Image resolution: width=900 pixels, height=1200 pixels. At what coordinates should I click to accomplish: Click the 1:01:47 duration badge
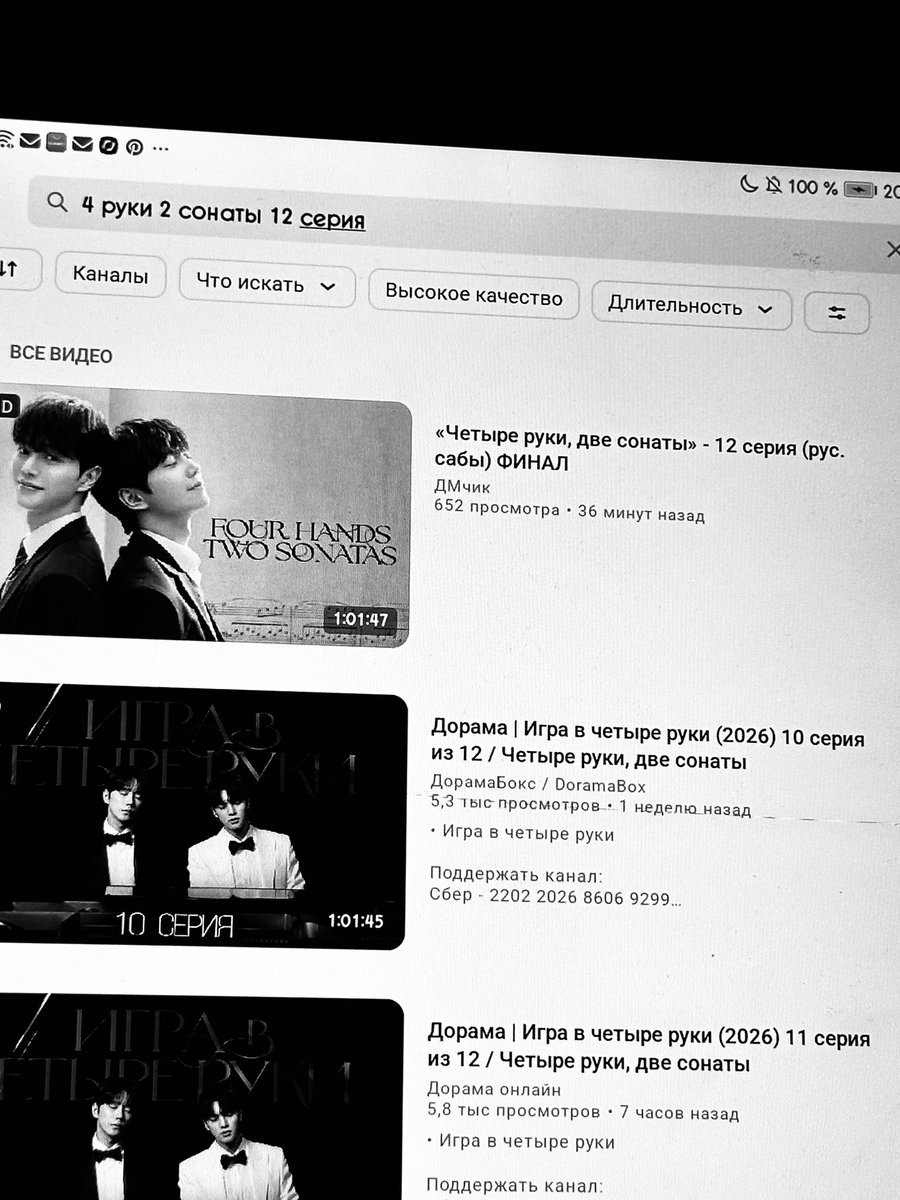coord(361,620)
